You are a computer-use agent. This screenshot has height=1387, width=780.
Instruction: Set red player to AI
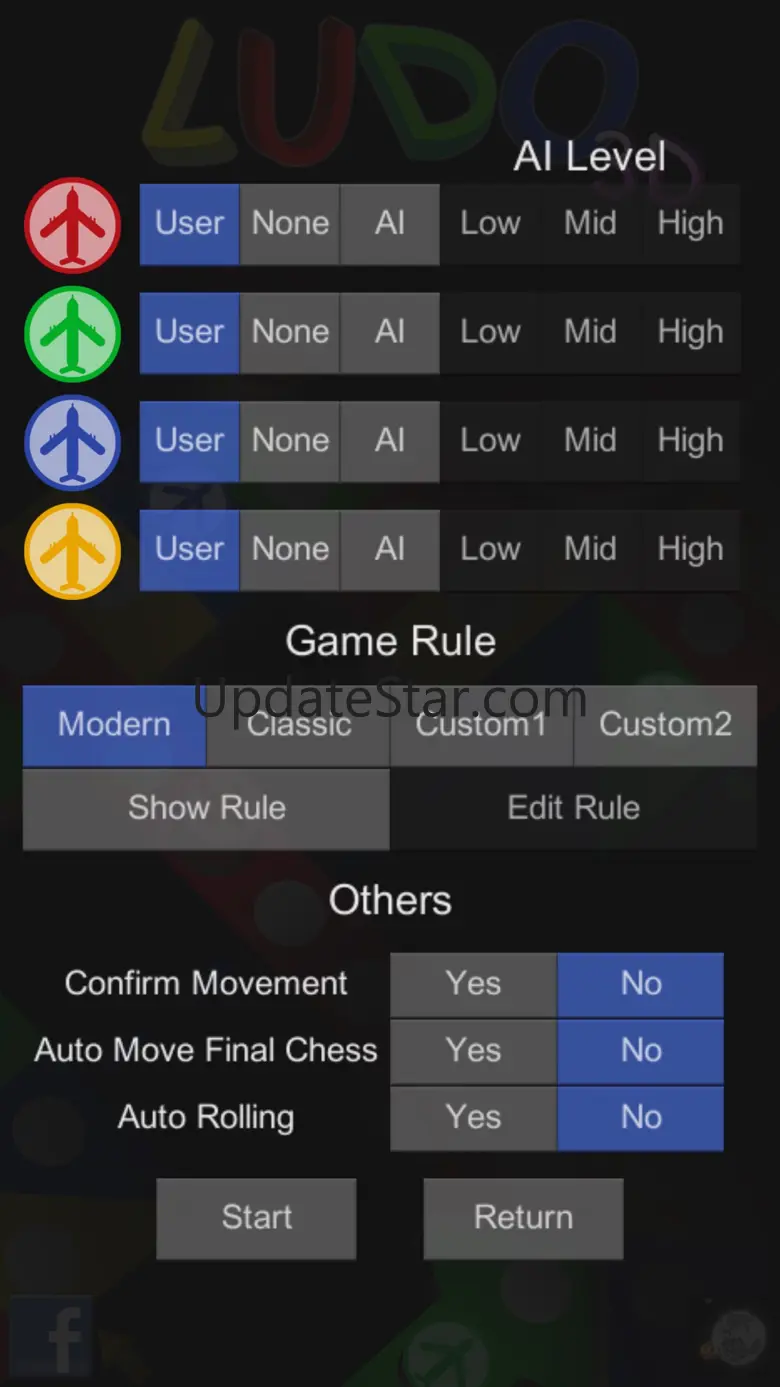[390, 224]
